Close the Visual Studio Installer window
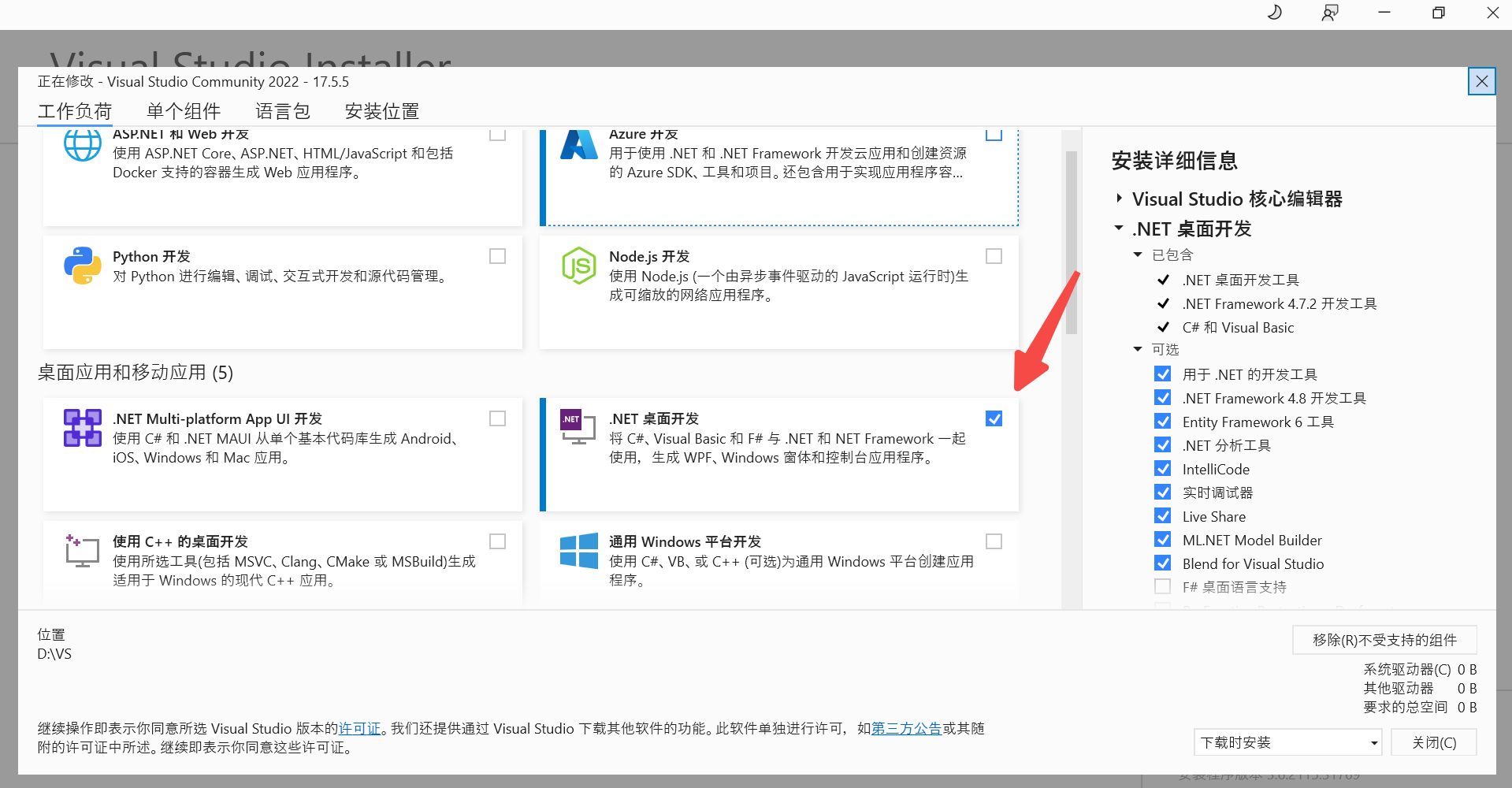Viewport: 1512px width, 788px height. click(x=1493, y=13)
